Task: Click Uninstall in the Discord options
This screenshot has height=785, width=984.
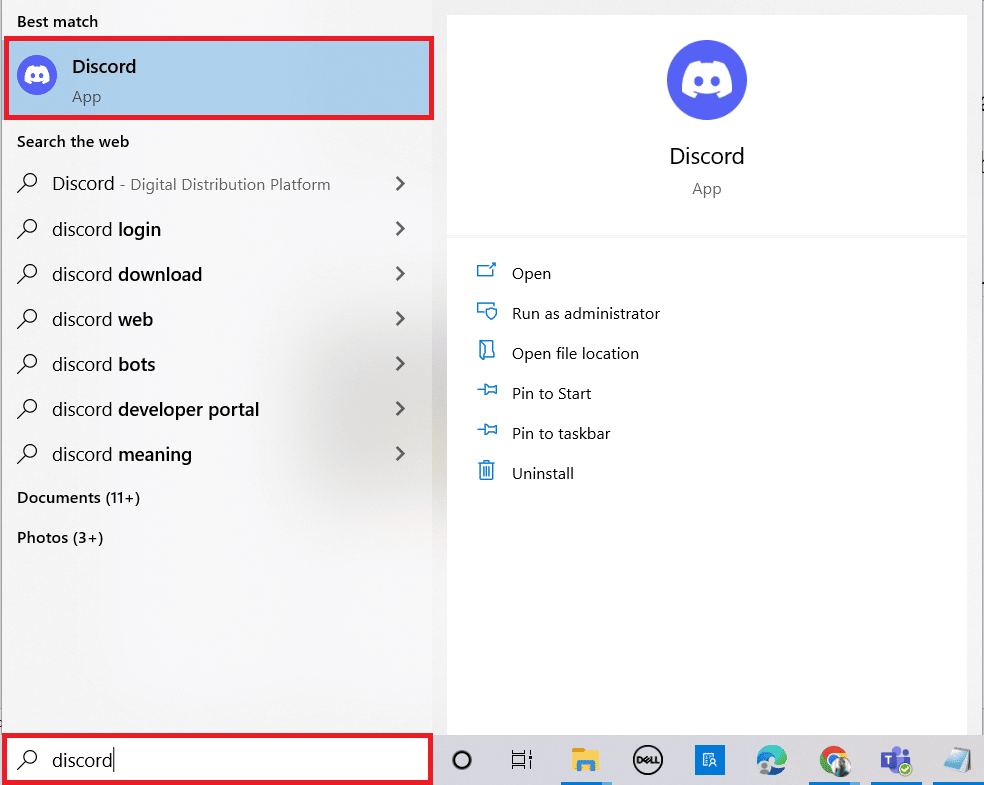Action: click(x=542, y=474)
